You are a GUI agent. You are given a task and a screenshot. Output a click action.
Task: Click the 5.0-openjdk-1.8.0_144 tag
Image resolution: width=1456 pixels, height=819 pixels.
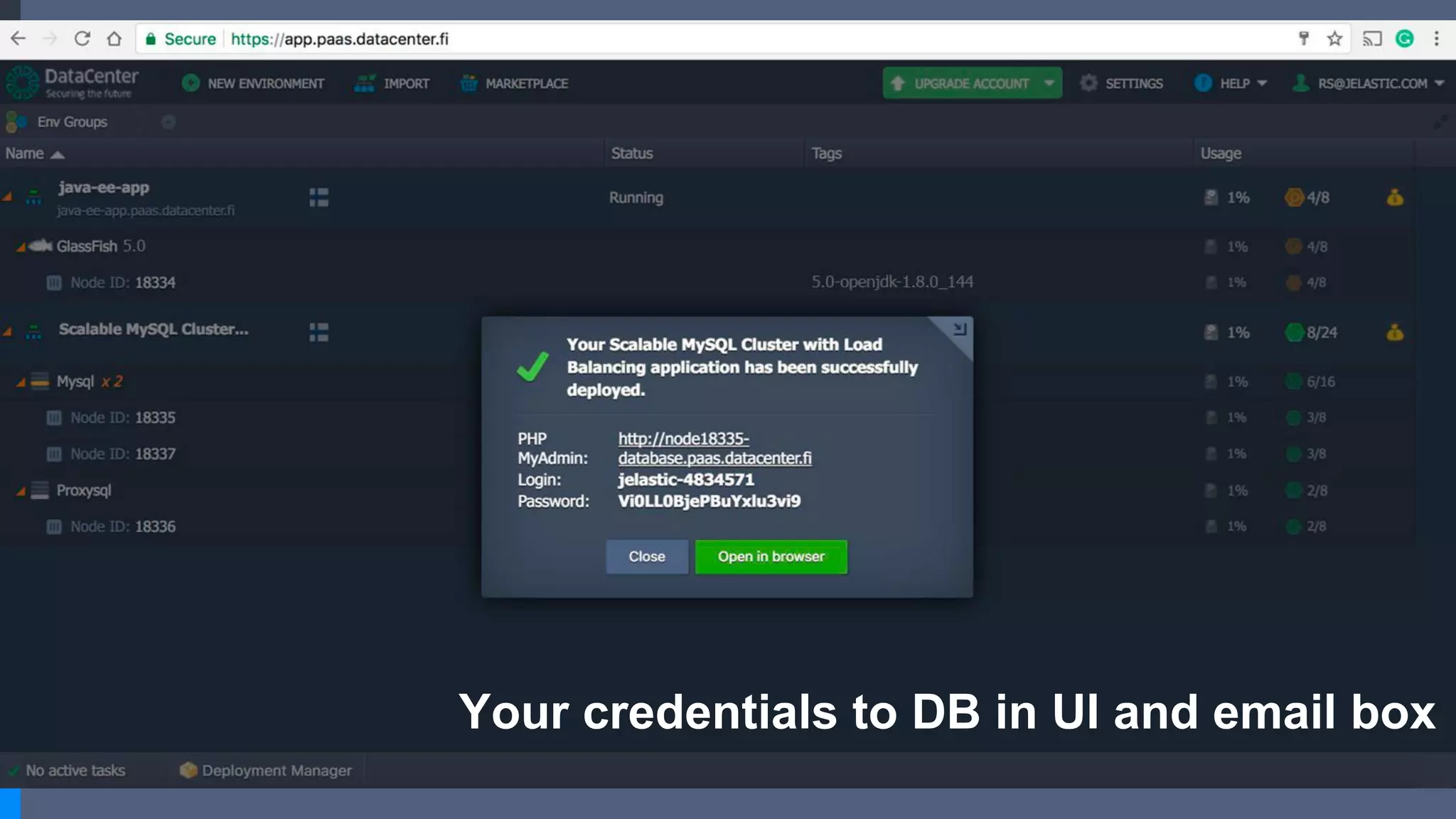point(892,282)
